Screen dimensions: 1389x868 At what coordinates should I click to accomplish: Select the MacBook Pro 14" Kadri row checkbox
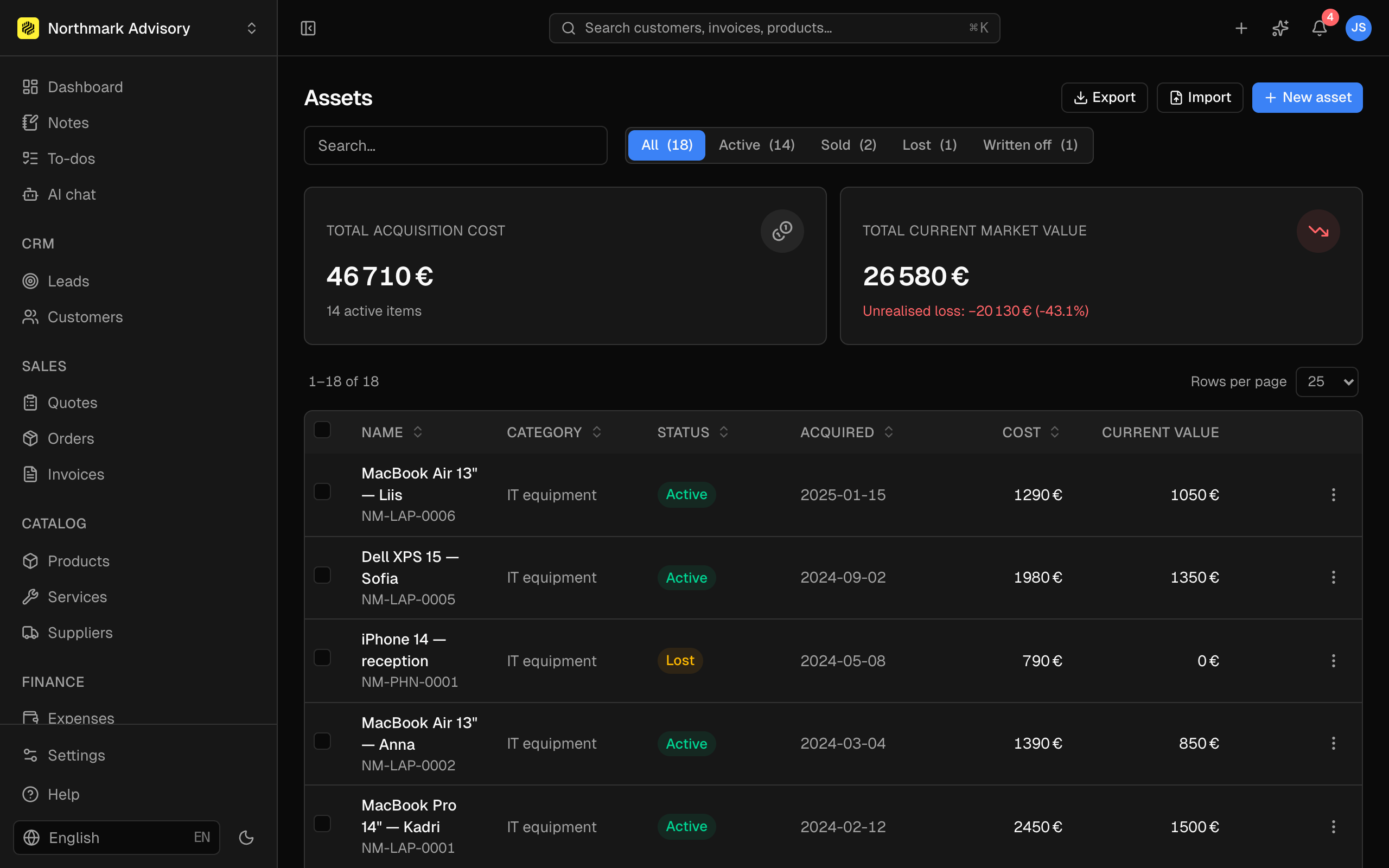(x=323, y=824)
